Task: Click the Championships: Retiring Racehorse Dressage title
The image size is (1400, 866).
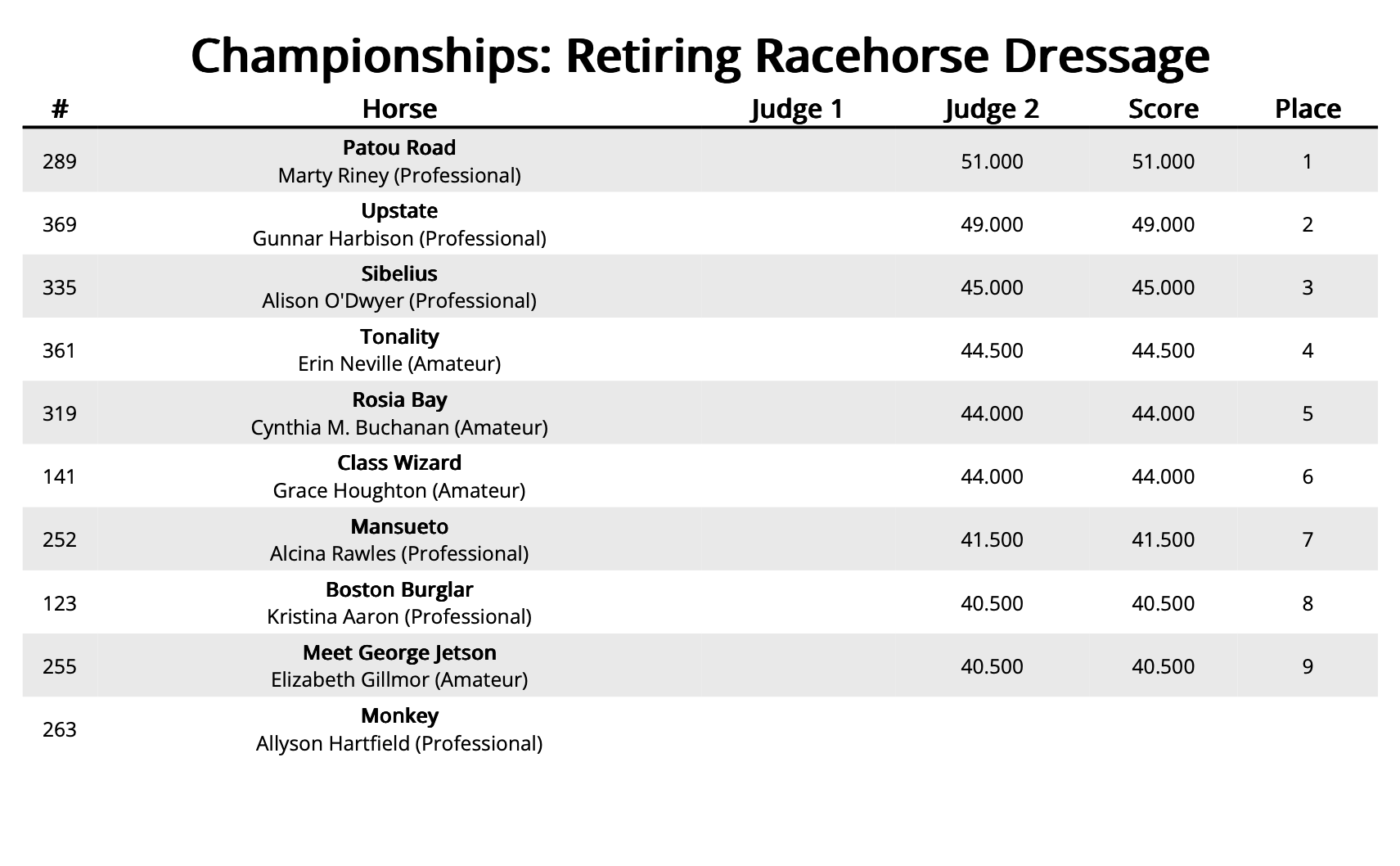Action: [x=700, y=56]
